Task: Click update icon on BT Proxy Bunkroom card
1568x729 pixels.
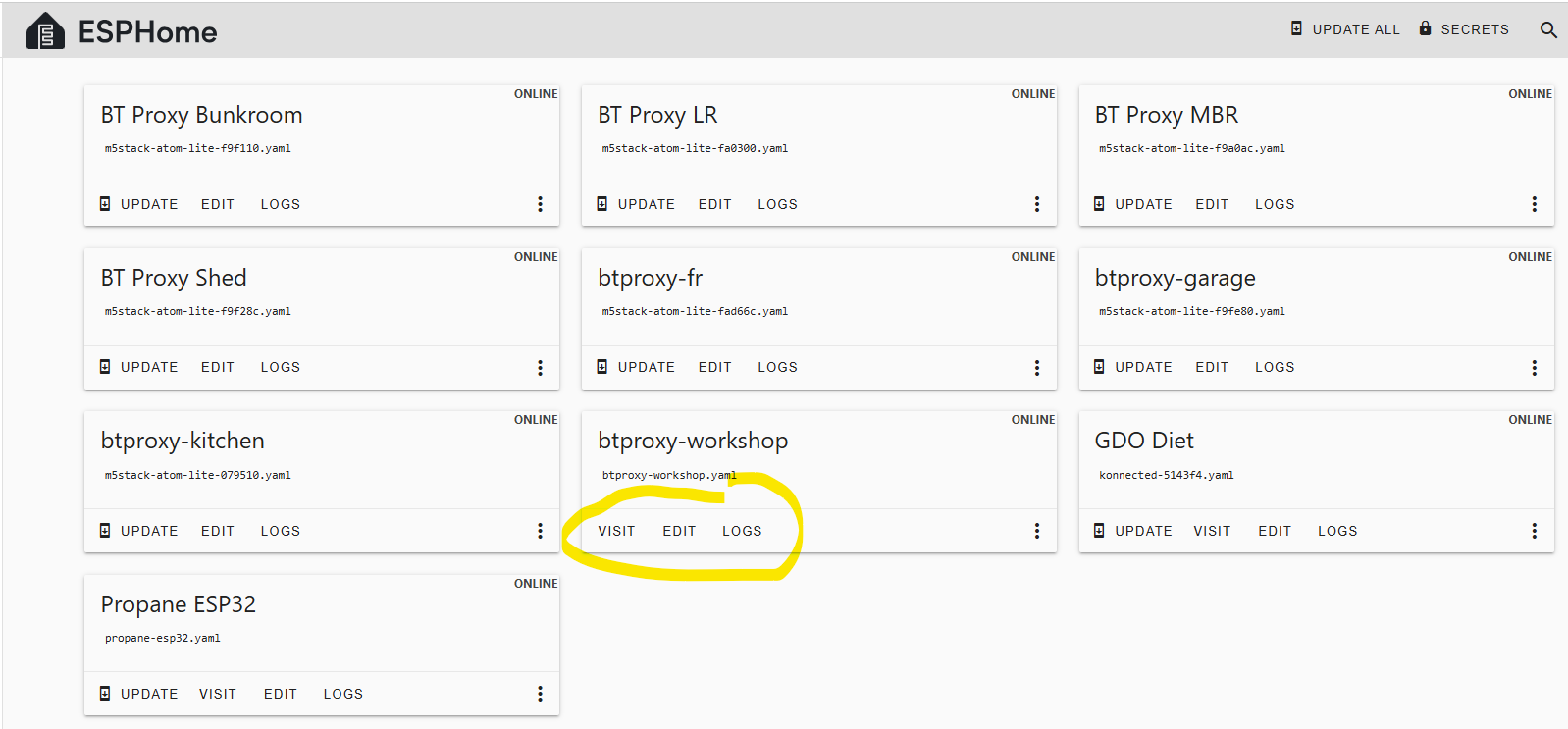Action: [x=105, y=204]
